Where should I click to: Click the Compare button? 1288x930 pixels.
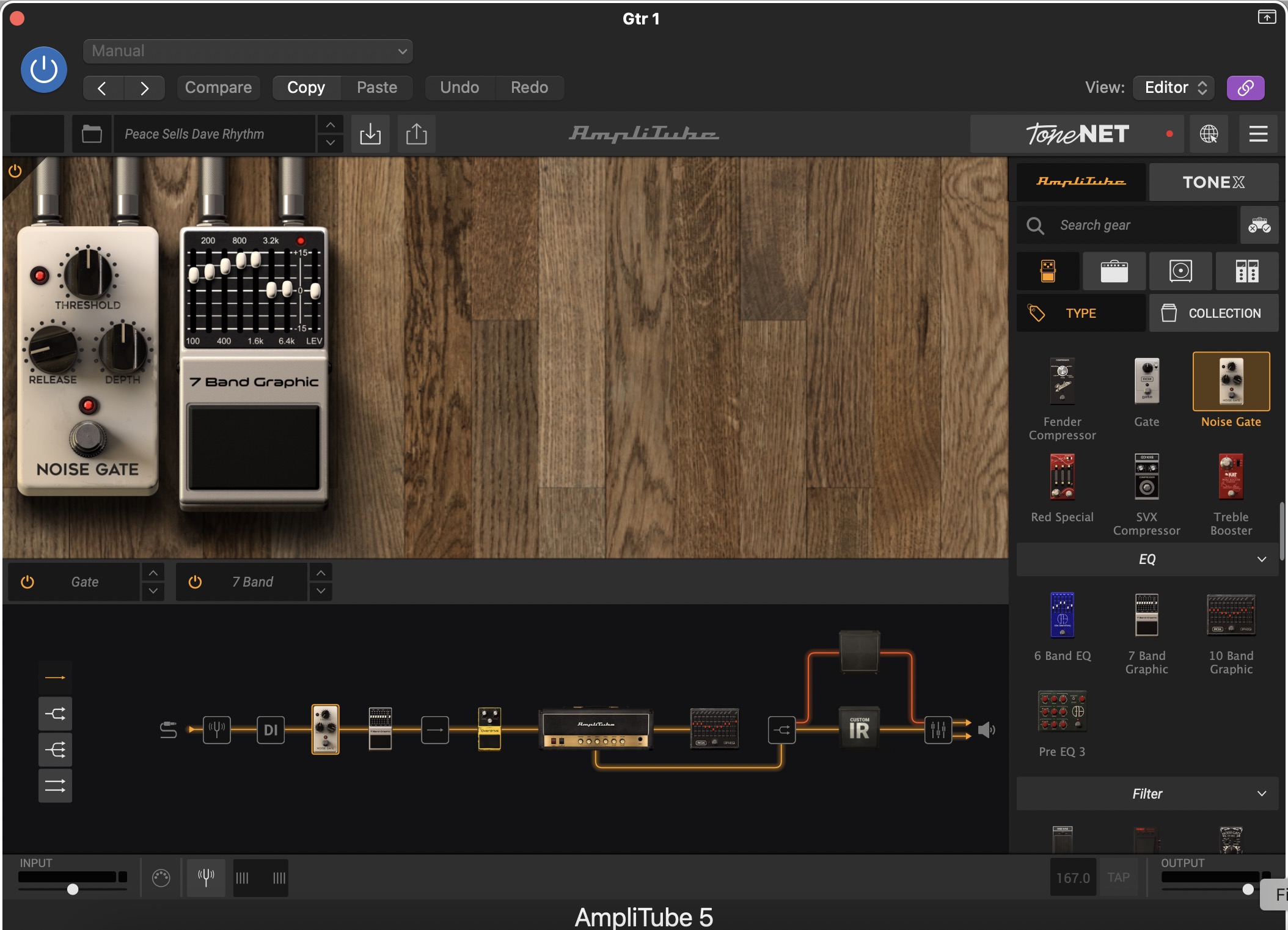pos(218,87)
